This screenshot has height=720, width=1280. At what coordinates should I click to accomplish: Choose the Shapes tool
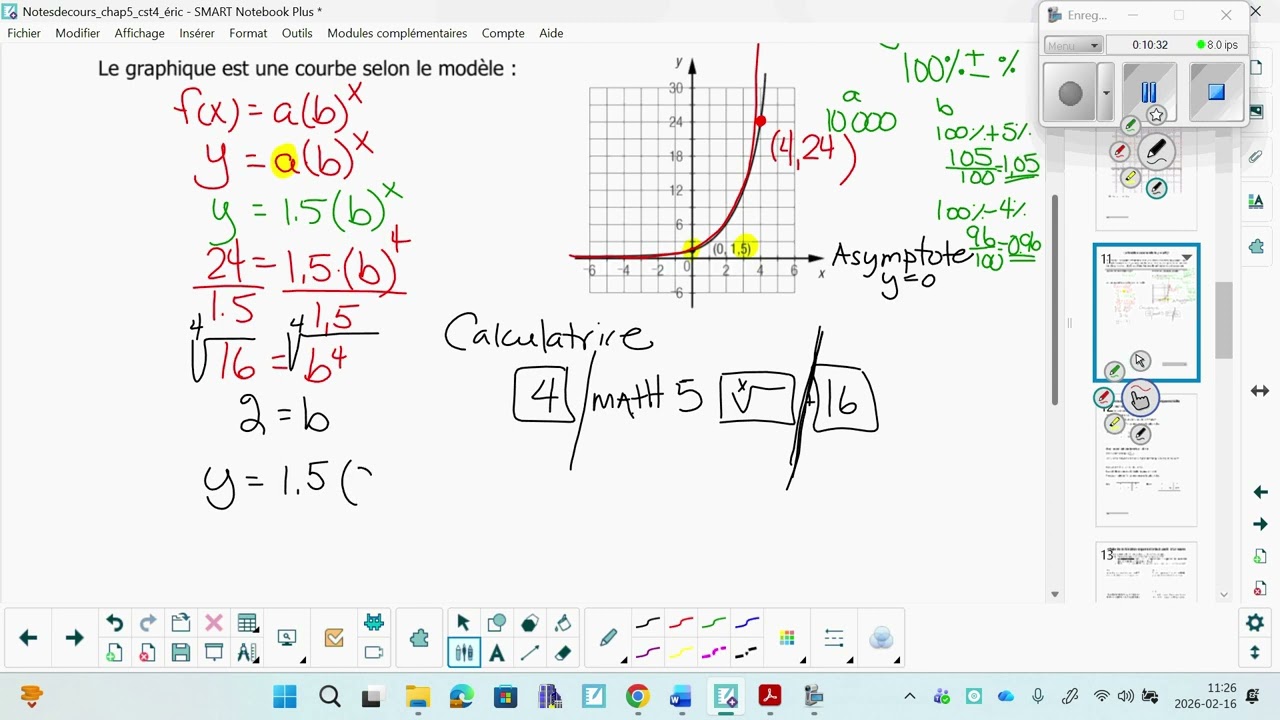pyautogui.click(x=496, y=623)
